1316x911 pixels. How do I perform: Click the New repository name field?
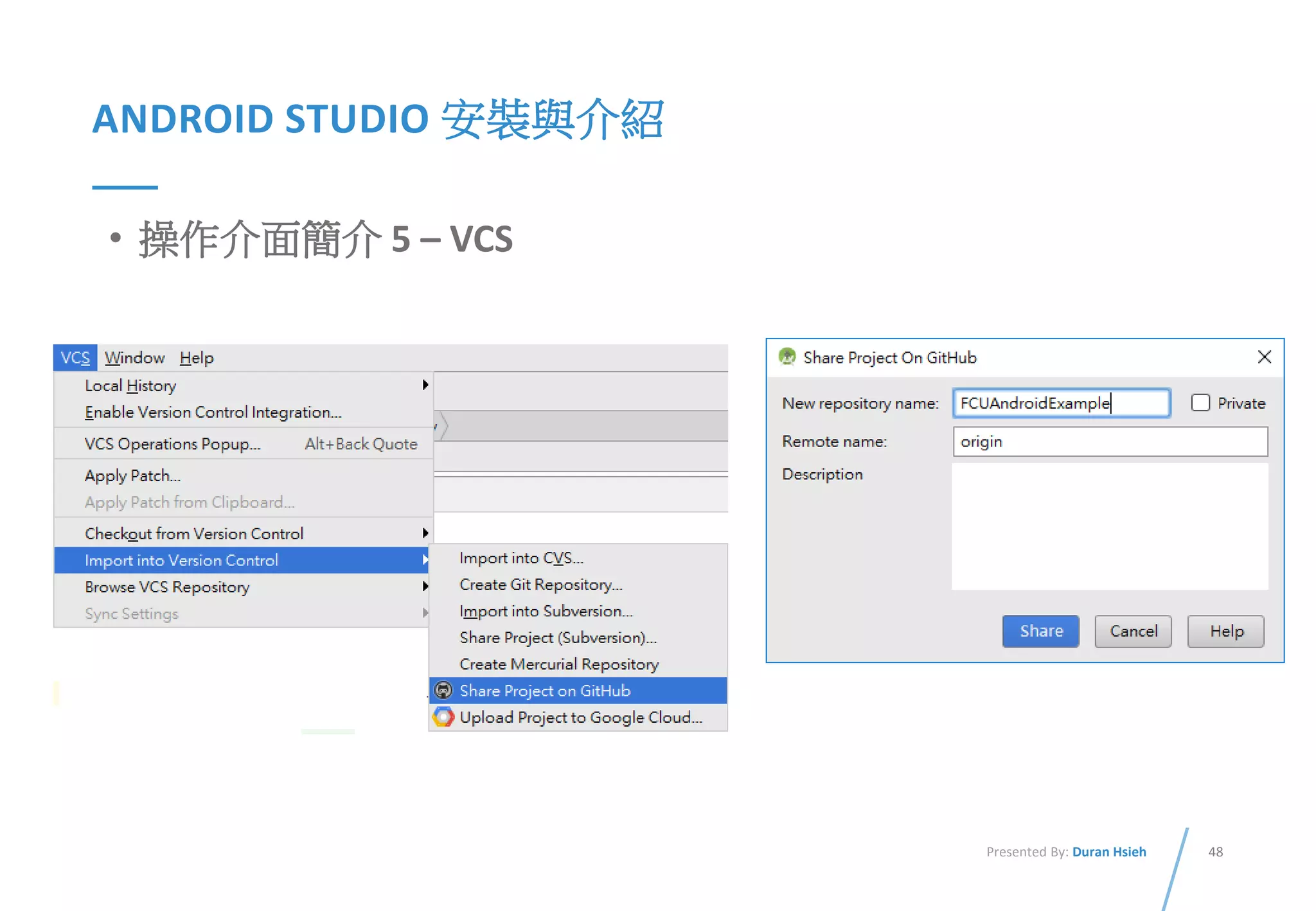coord(1062,403)
